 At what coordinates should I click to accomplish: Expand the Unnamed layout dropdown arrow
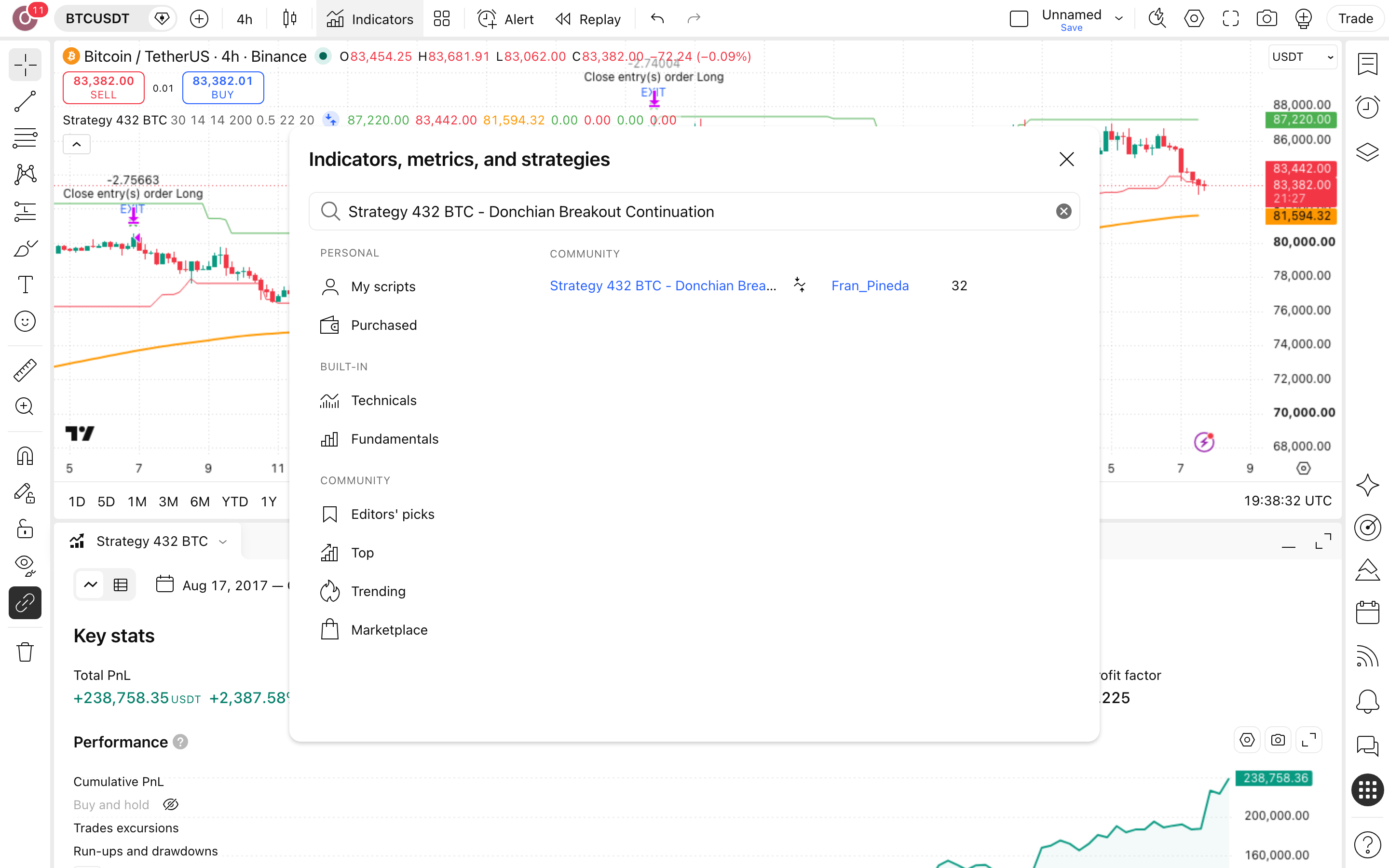tap(1118, 19)
